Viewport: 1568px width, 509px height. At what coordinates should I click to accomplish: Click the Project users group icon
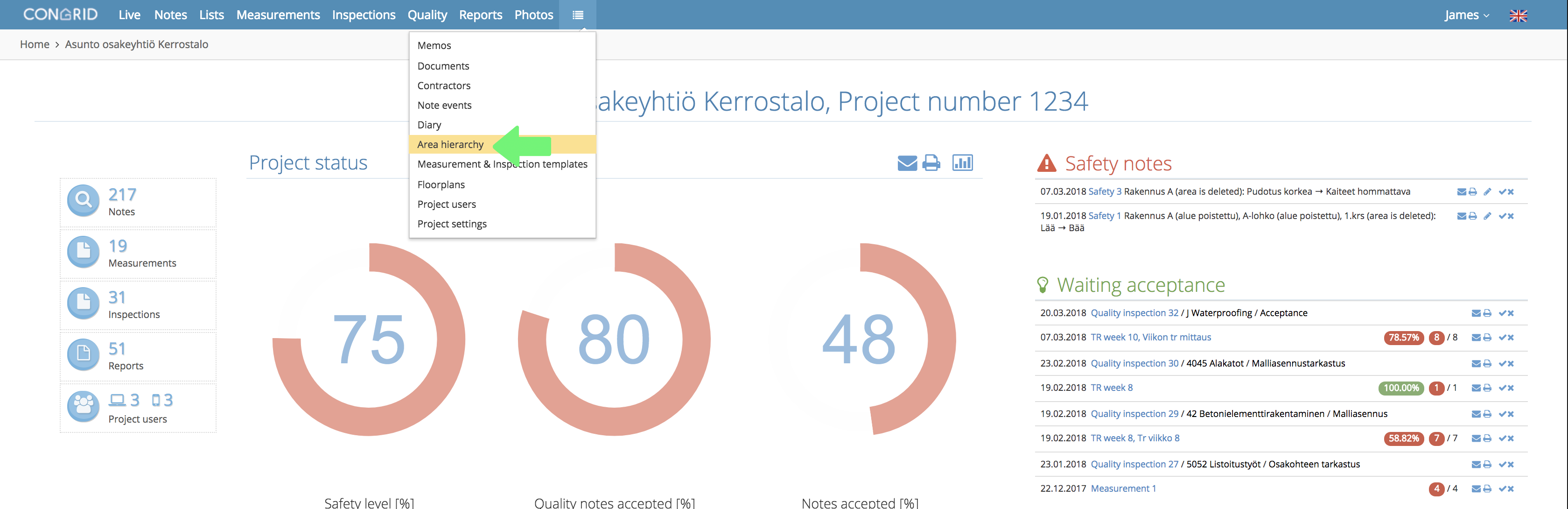coord(84,406)
